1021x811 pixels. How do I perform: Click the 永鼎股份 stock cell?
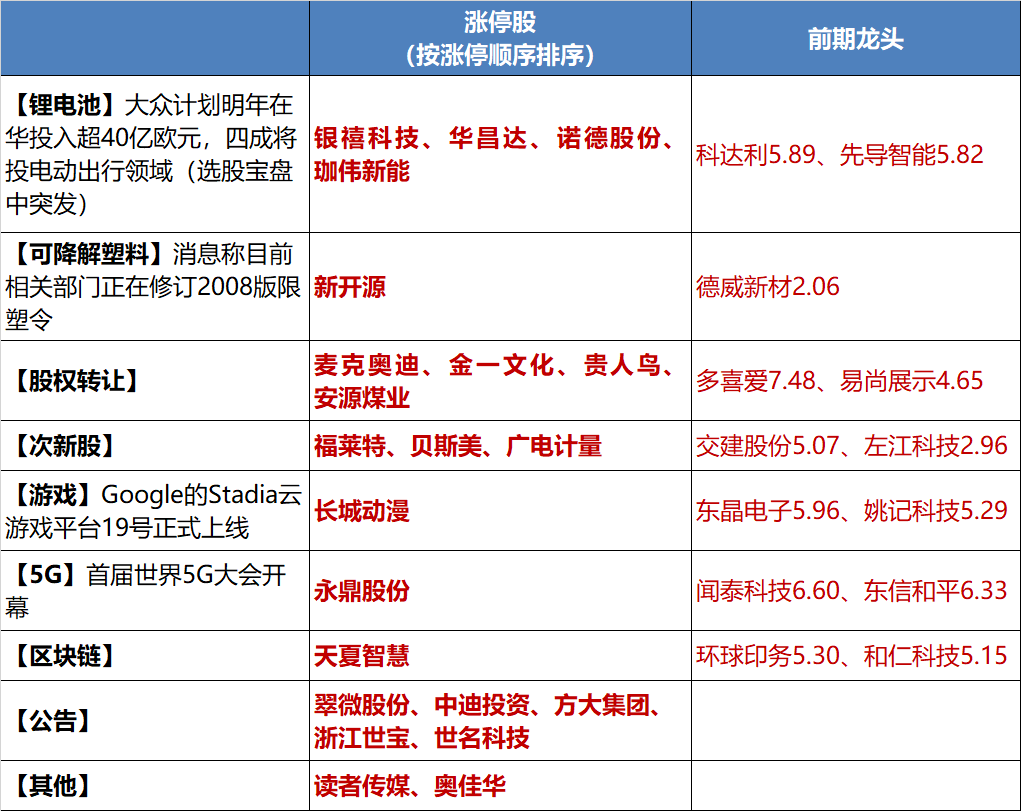[500, 591]
